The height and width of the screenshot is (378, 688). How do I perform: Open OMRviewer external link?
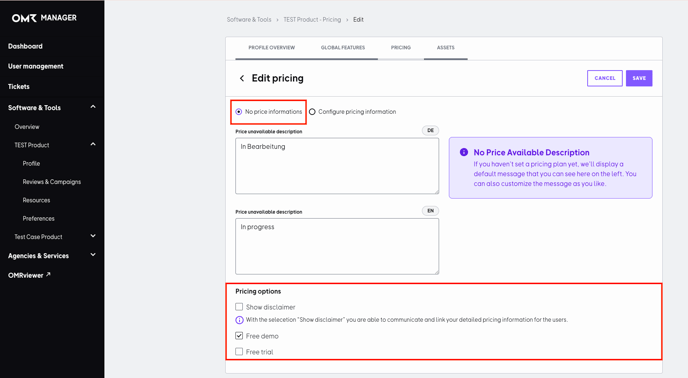[x=29, y=275]
